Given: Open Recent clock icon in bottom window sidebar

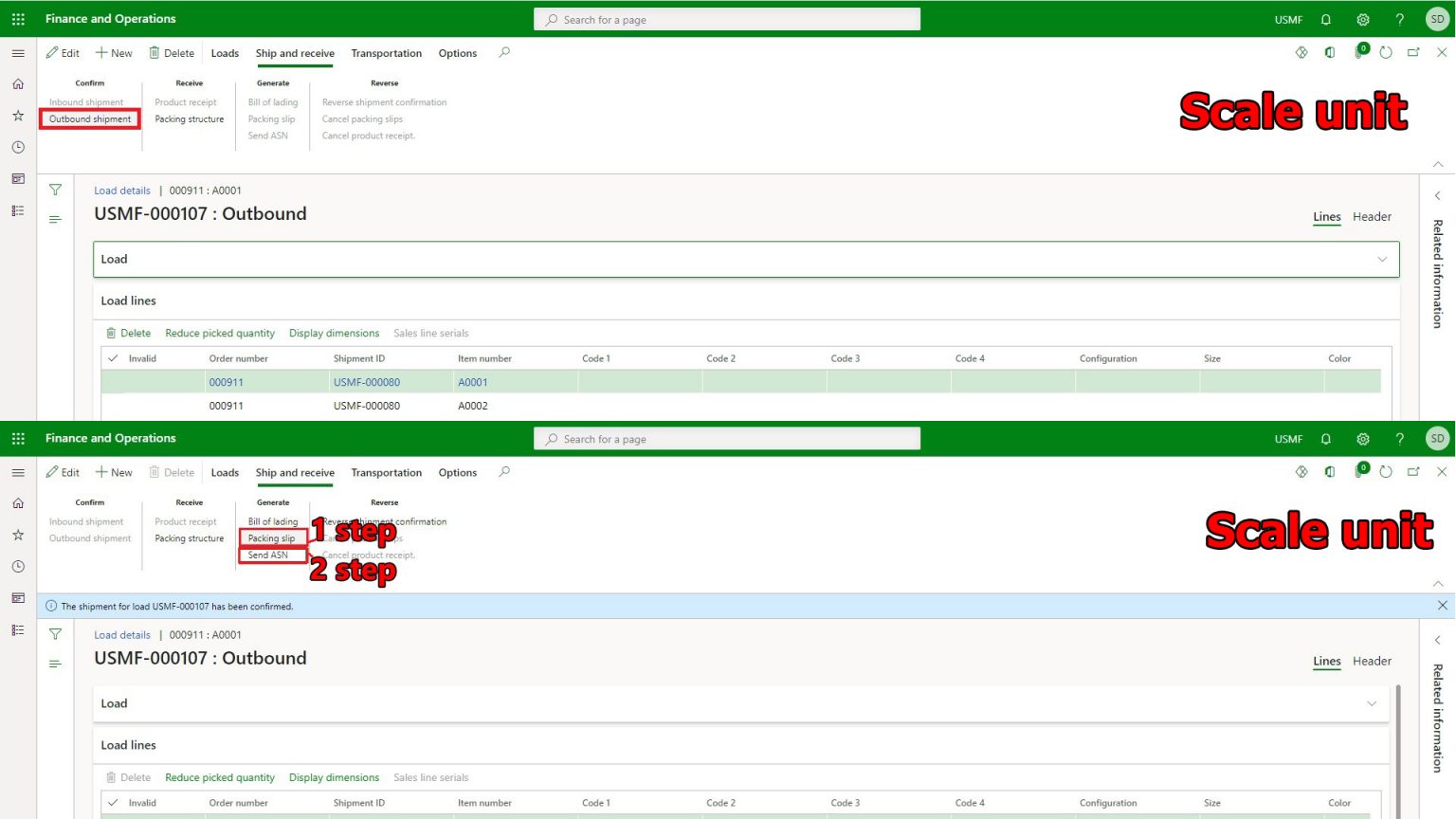Looking at the screenshot, I should tap(18, 566).
